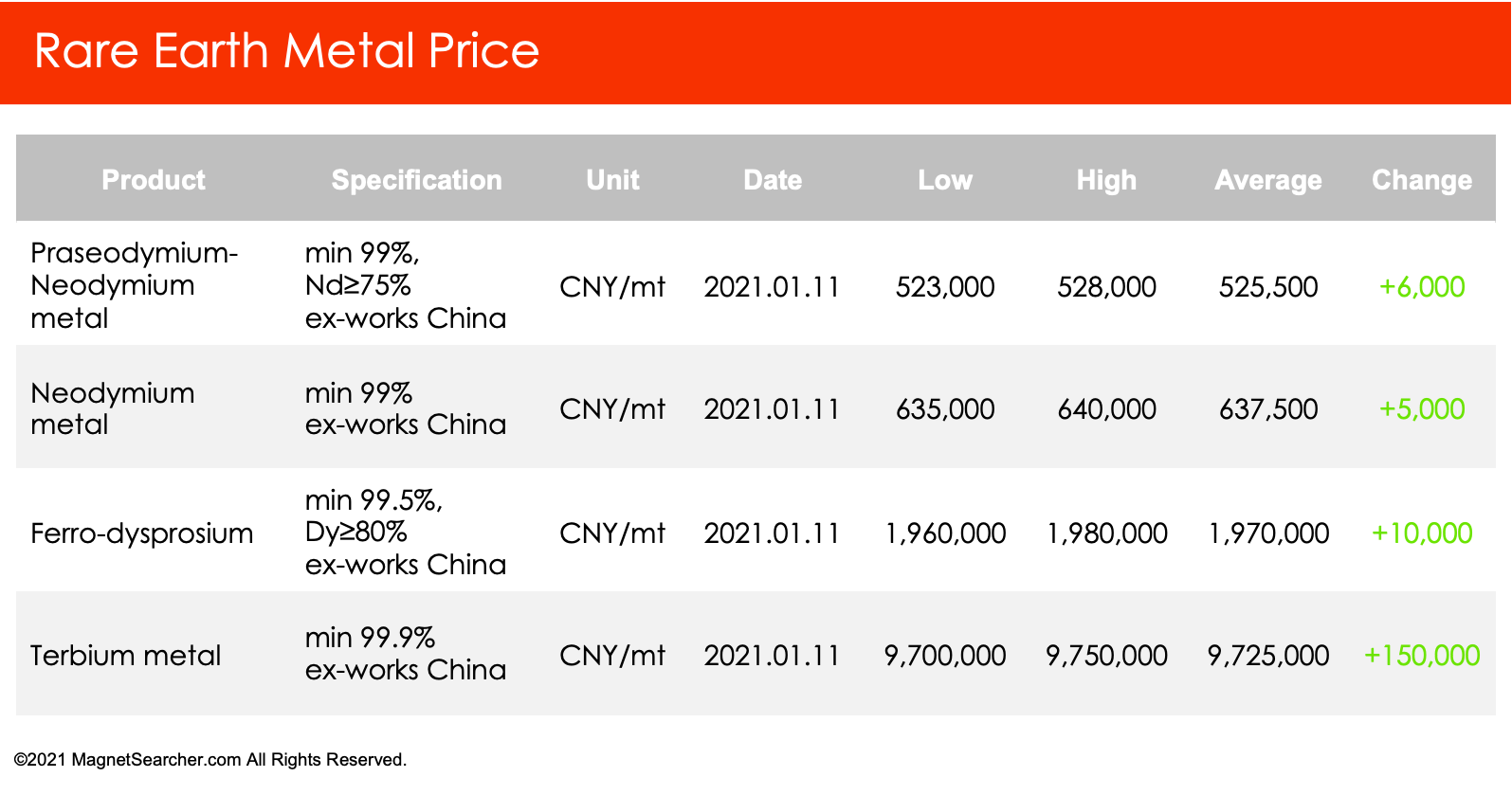Click the Unit column header
The image size is (1512, 795).
[612, 180]
